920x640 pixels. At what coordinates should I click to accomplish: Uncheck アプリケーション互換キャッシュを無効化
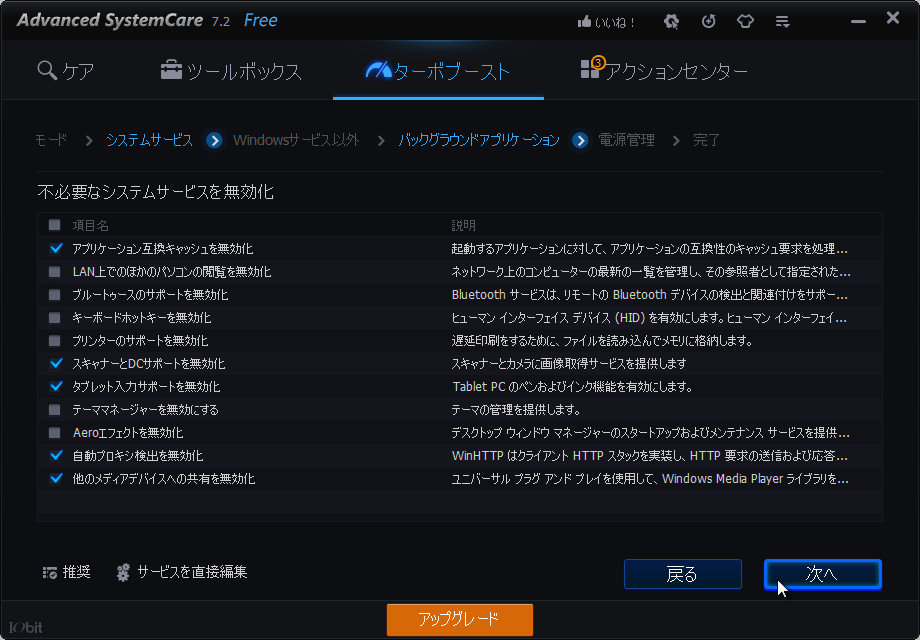tap(55, 248)
